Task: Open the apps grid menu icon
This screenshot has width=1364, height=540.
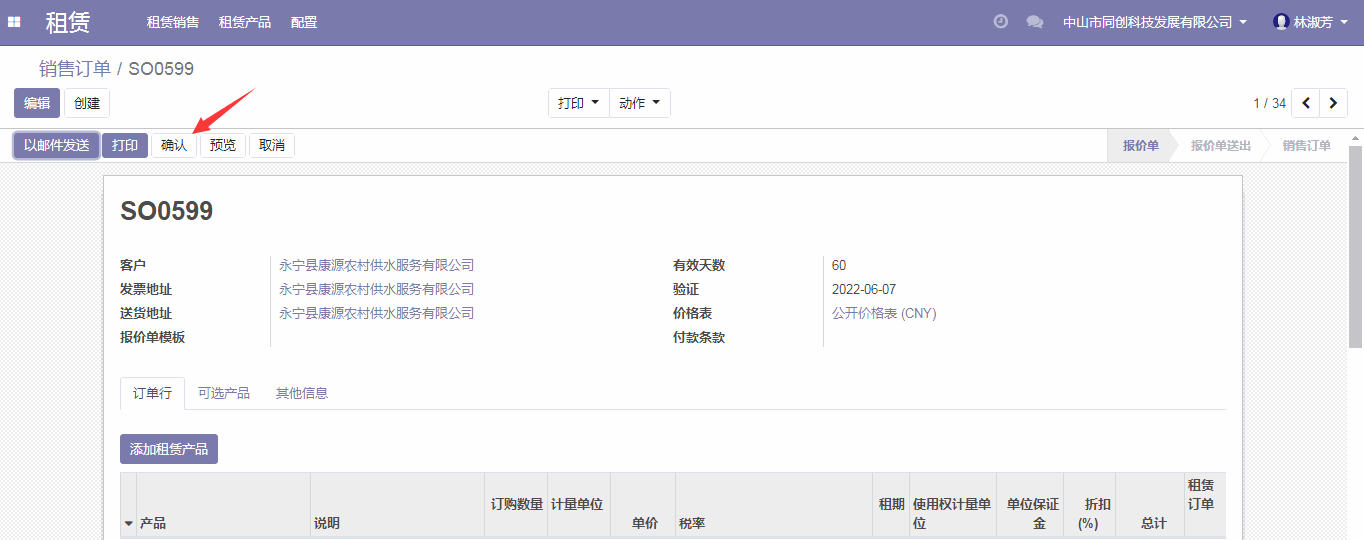Action: coord(14,22)
